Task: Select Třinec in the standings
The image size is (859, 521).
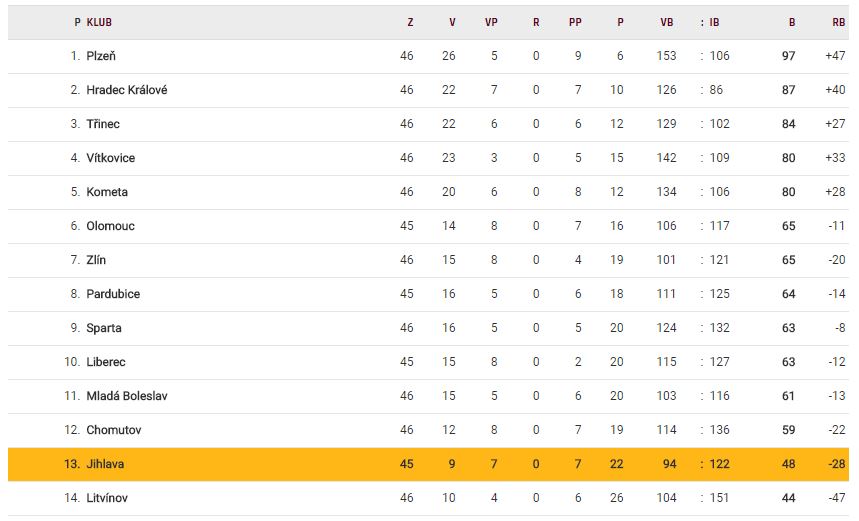Action: coord(104,124)
